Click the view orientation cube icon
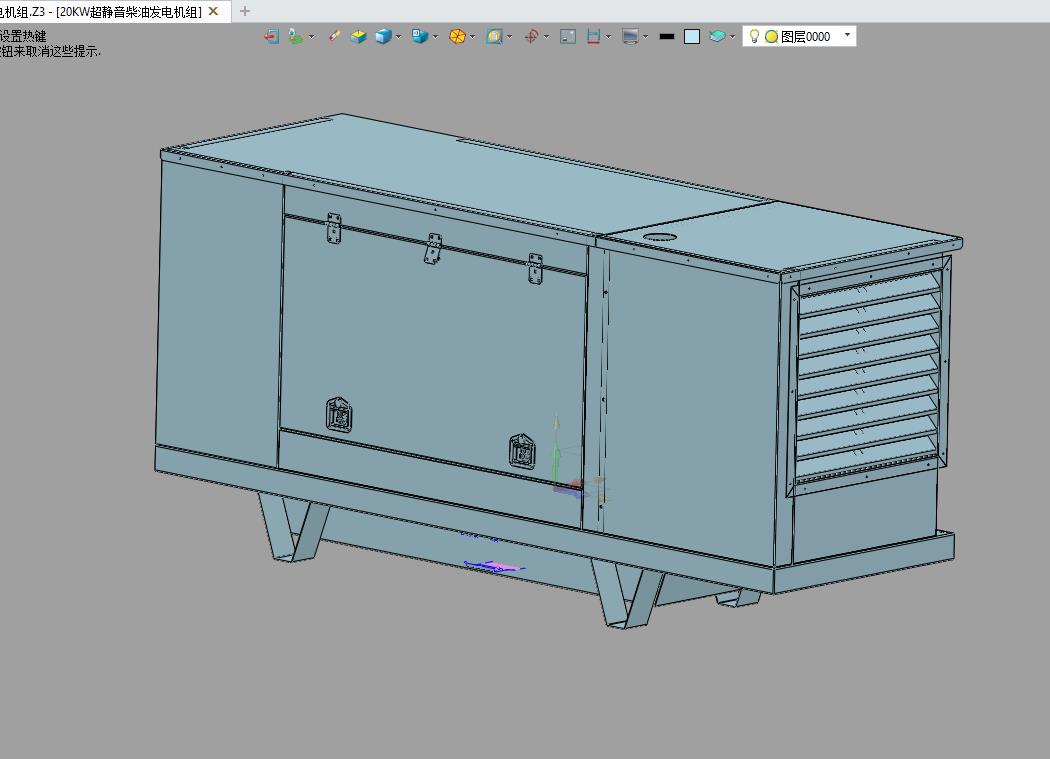This screenshot has width=1050, height=759. [420, 36]
